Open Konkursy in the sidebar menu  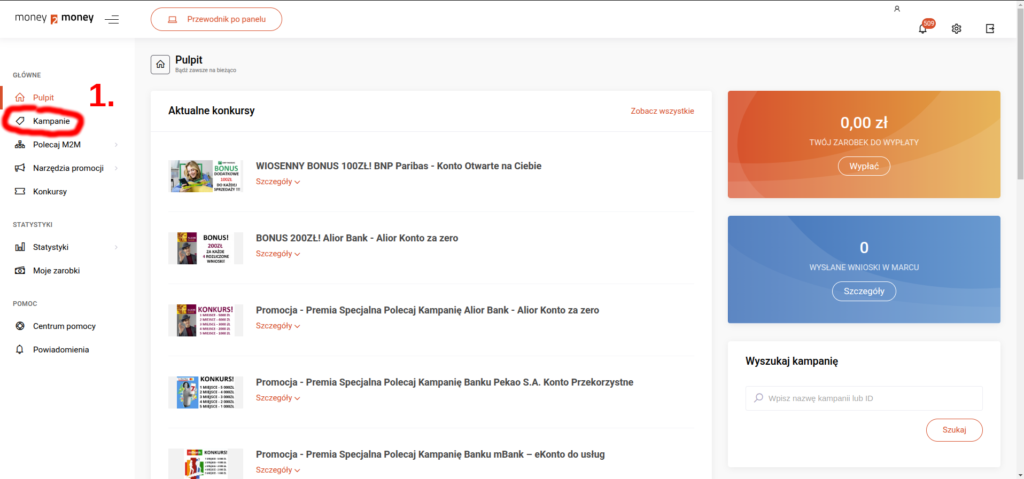click(x=50, y=191)
